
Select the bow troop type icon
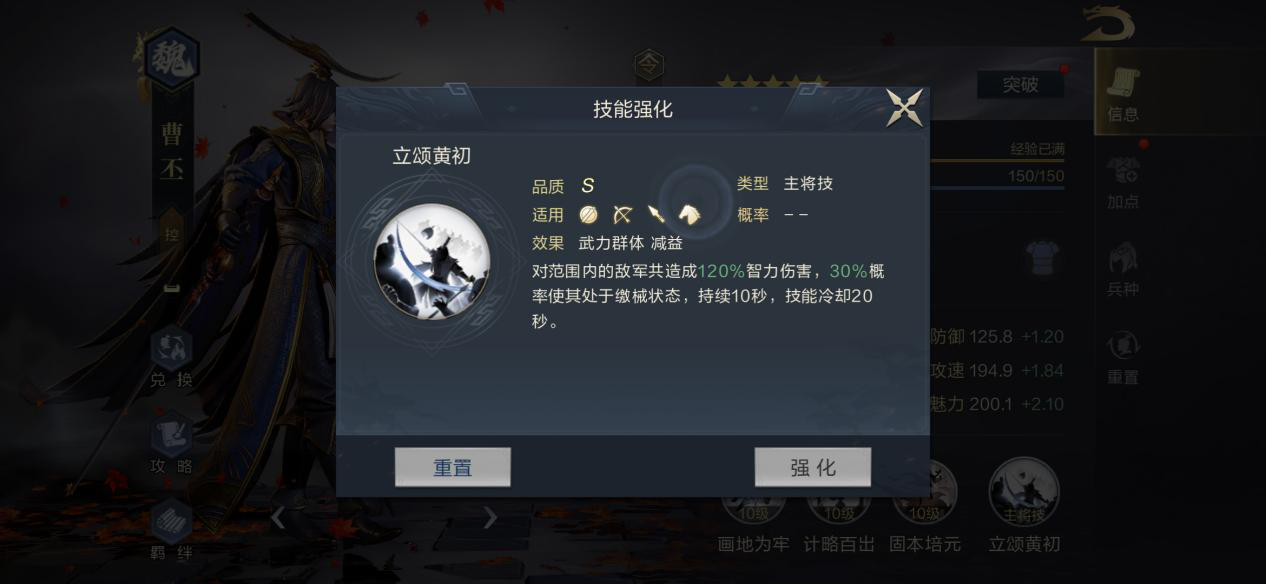(x=622, y=214)
